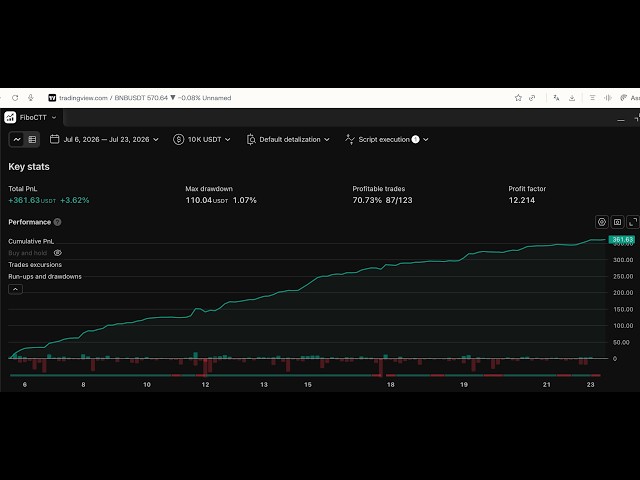Click the Performance section heading
Image resolution: width=640 pixels, height=480 pixels.
coord(29,222)
